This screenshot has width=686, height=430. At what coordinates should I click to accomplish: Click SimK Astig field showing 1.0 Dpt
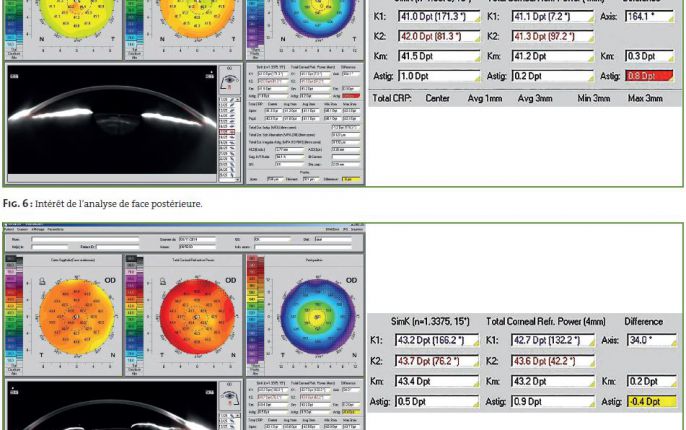(439, 76)
